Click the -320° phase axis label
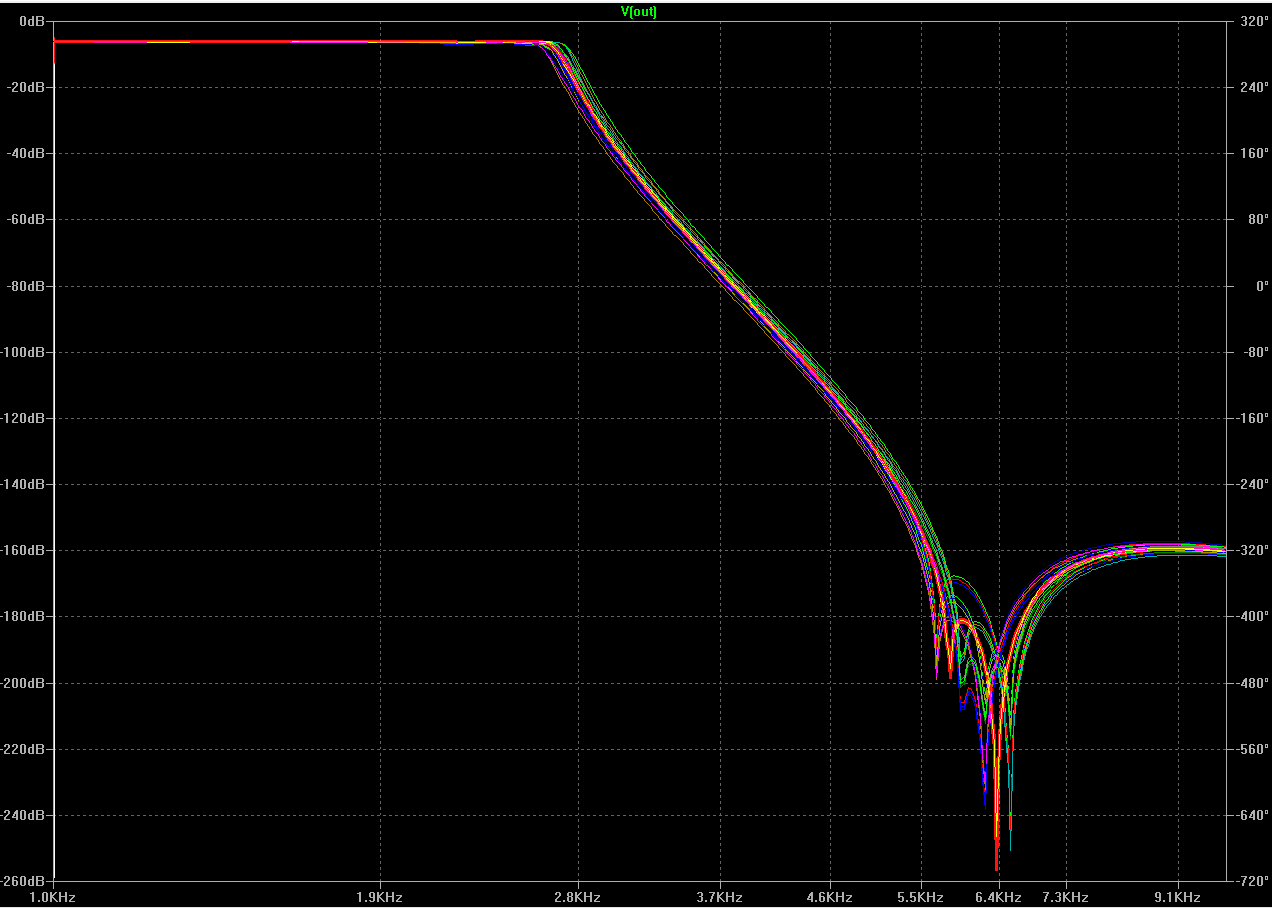The image size is (1272, 908). [x=1250, y=550]
